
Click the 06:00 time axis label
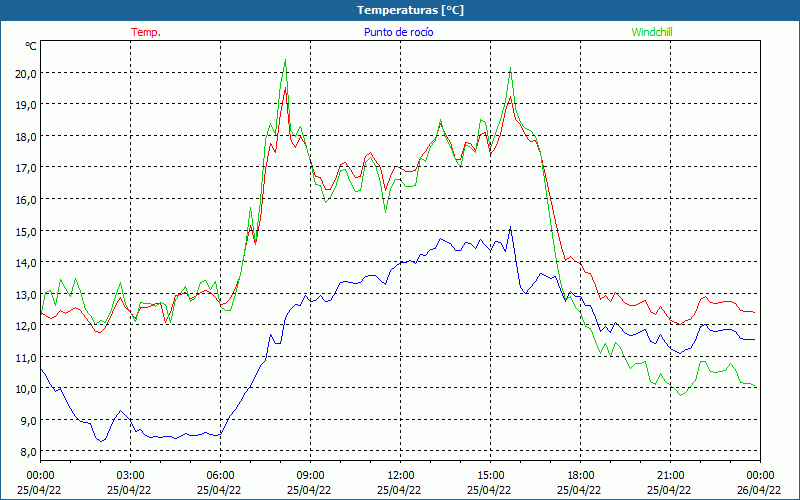220,475
